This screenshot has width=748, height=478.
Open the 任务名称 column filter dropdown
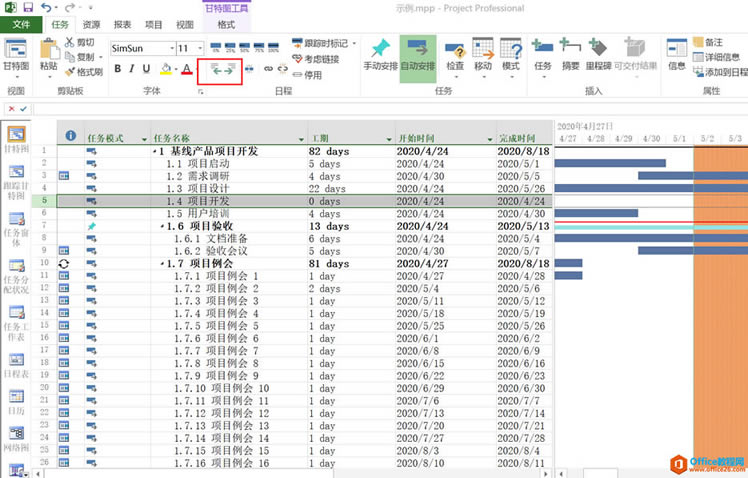[300, 137]
